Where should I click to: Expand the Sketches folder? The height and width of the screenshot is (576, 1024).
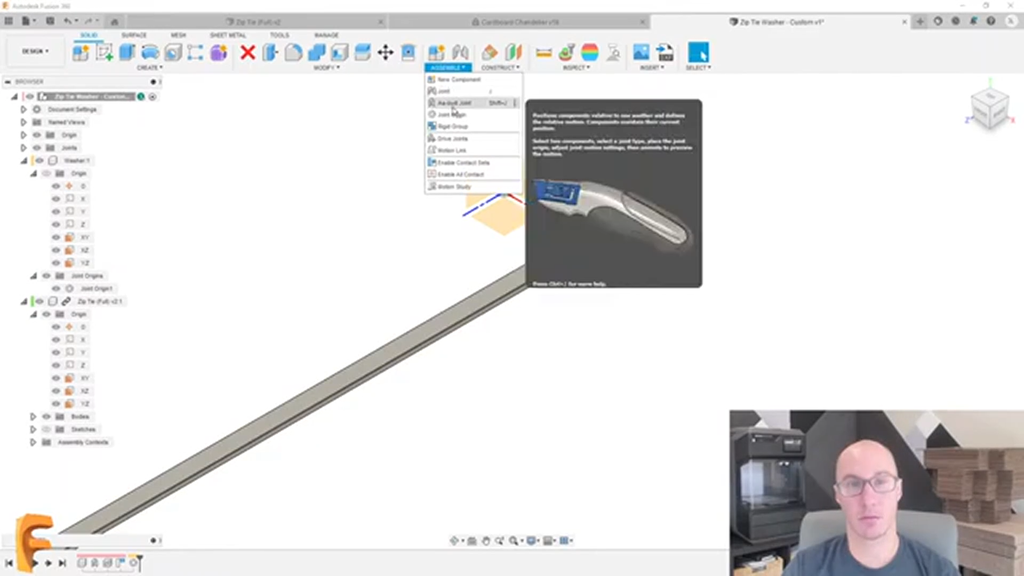pos(33,429)
